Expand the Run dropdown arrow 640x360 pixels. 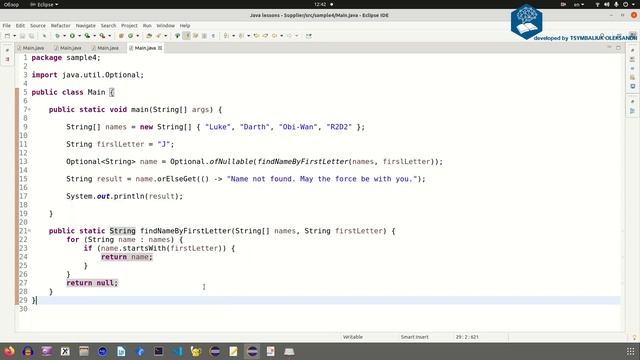click(79, 36)
